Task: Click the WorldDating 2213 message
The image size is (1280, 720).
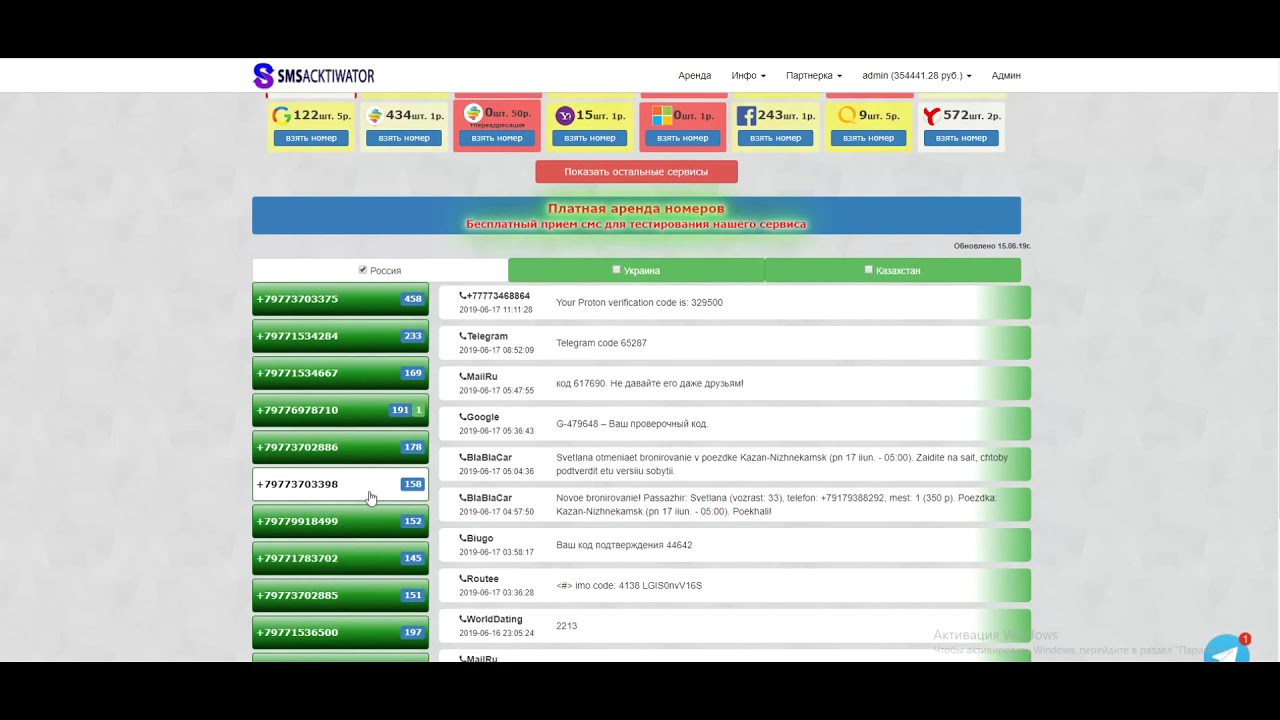Action: (x=735, y=626)
